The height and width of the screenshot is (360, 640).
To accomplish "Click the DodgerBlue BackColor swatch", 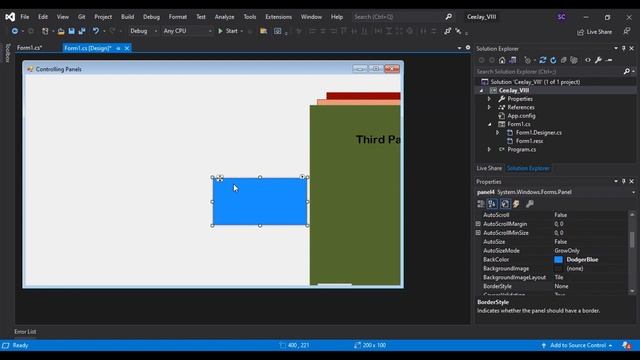I will click(x=558, y=260).
